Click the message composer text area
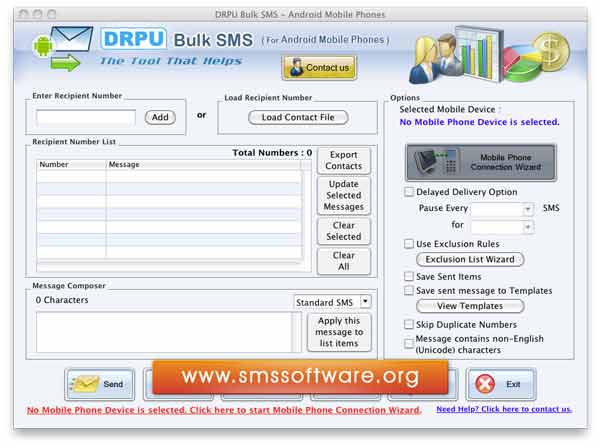Viewport: 600px width, 448px height. 164,332
